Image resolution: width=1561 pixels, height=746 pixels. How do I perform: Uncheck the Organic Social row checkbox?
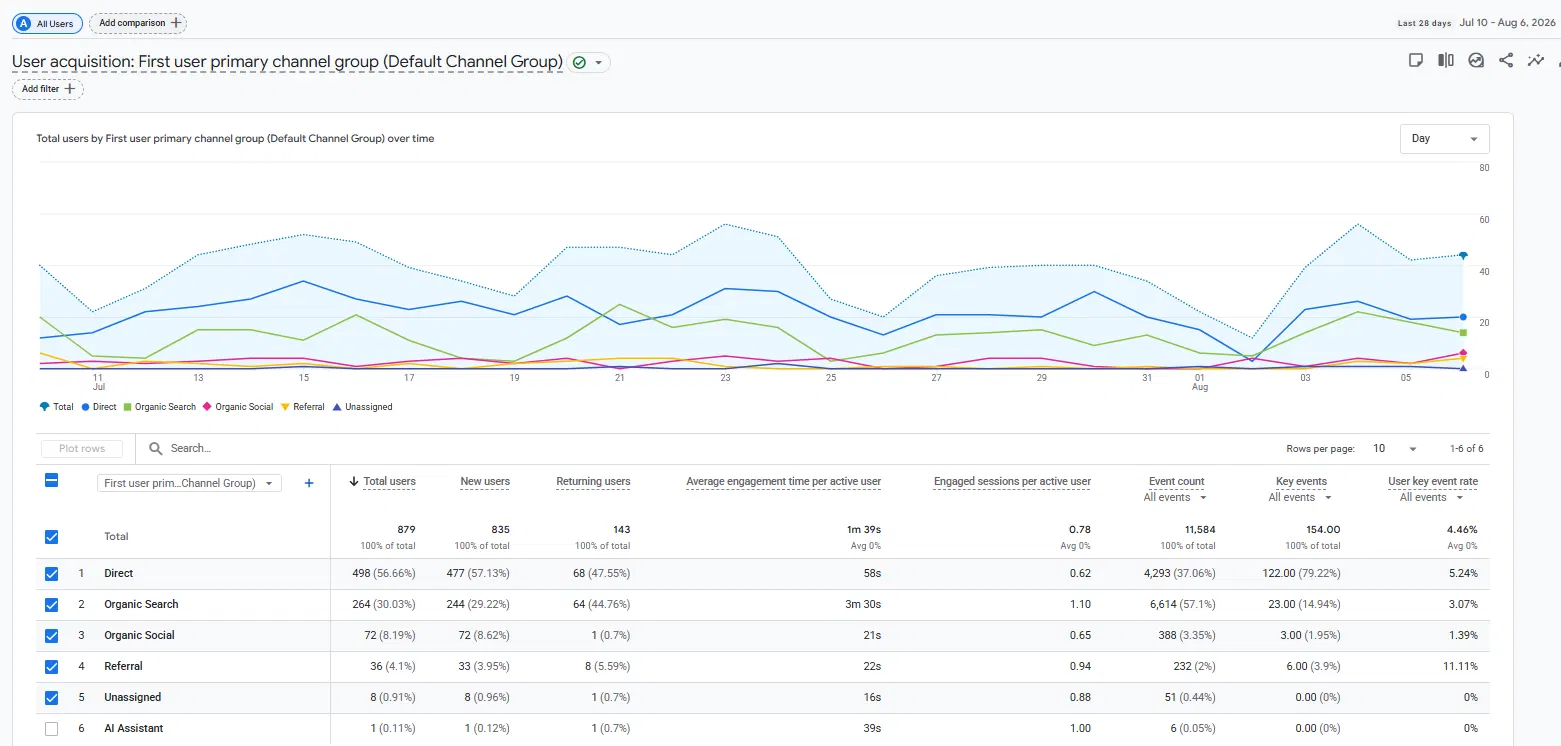(52, 636)
